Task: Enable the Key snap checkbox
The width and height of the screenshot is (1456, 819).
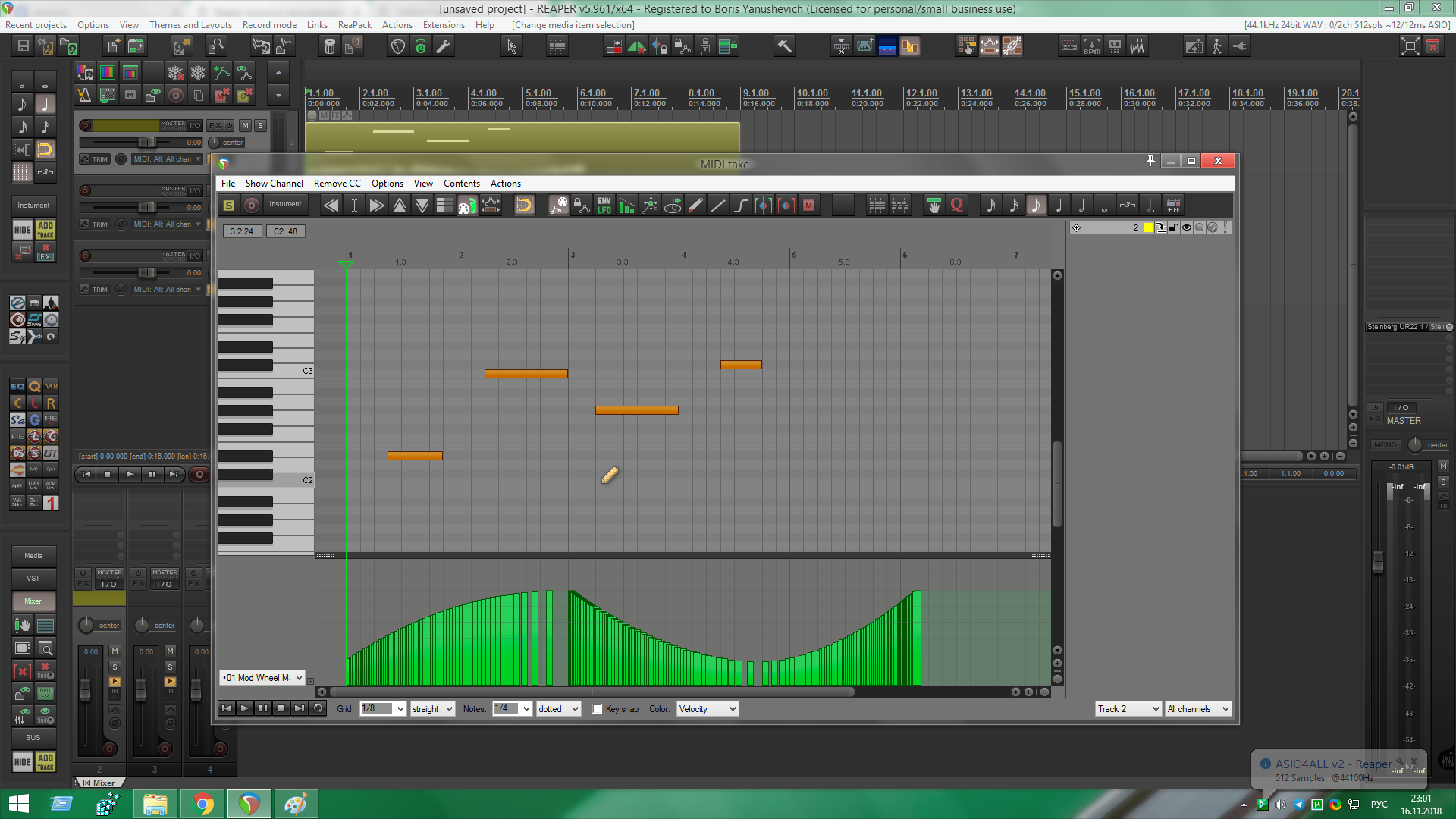Action: coord(598,709)
